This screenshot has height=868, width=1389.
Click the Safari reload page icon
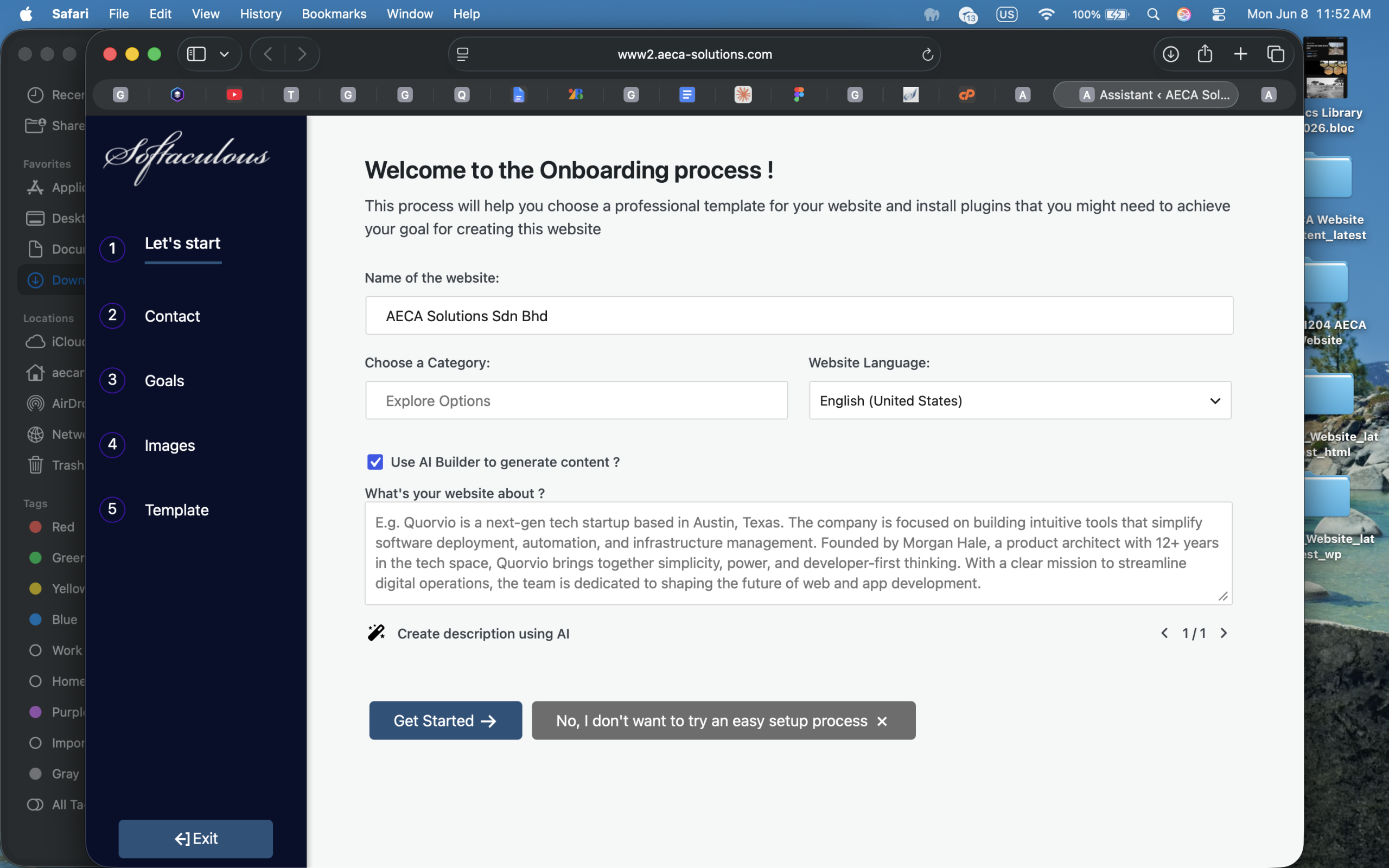click(927, 55)
